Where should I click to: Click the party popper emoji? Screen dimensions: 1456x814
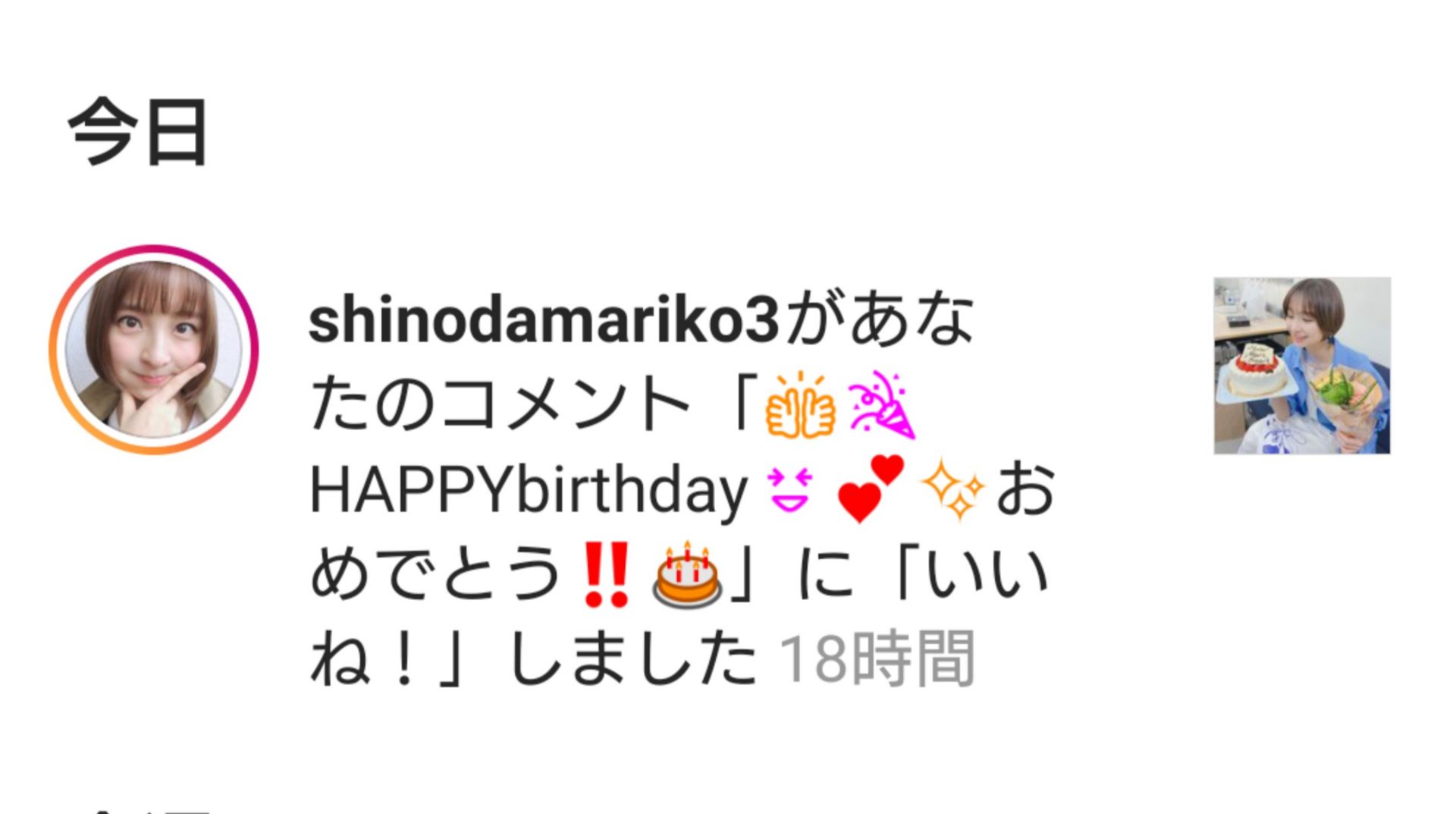pyautogui.click(x=882, y=405)
